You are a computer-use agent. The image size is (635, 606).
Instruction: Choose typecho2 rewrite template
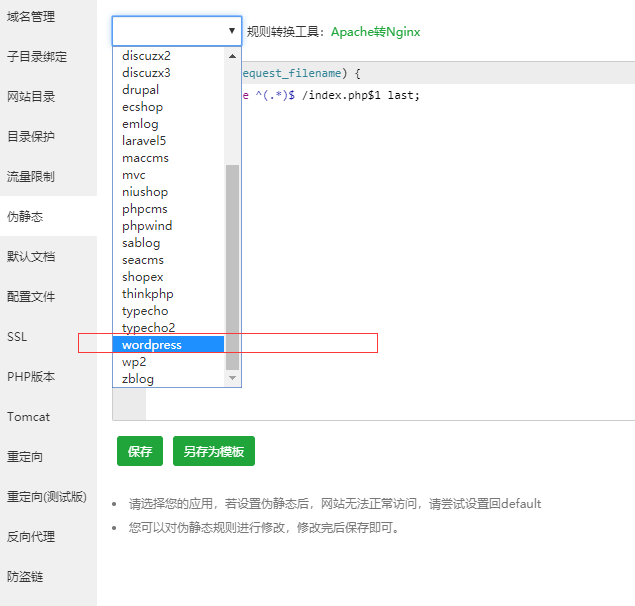pyautogui.click(x=148, y=328)
